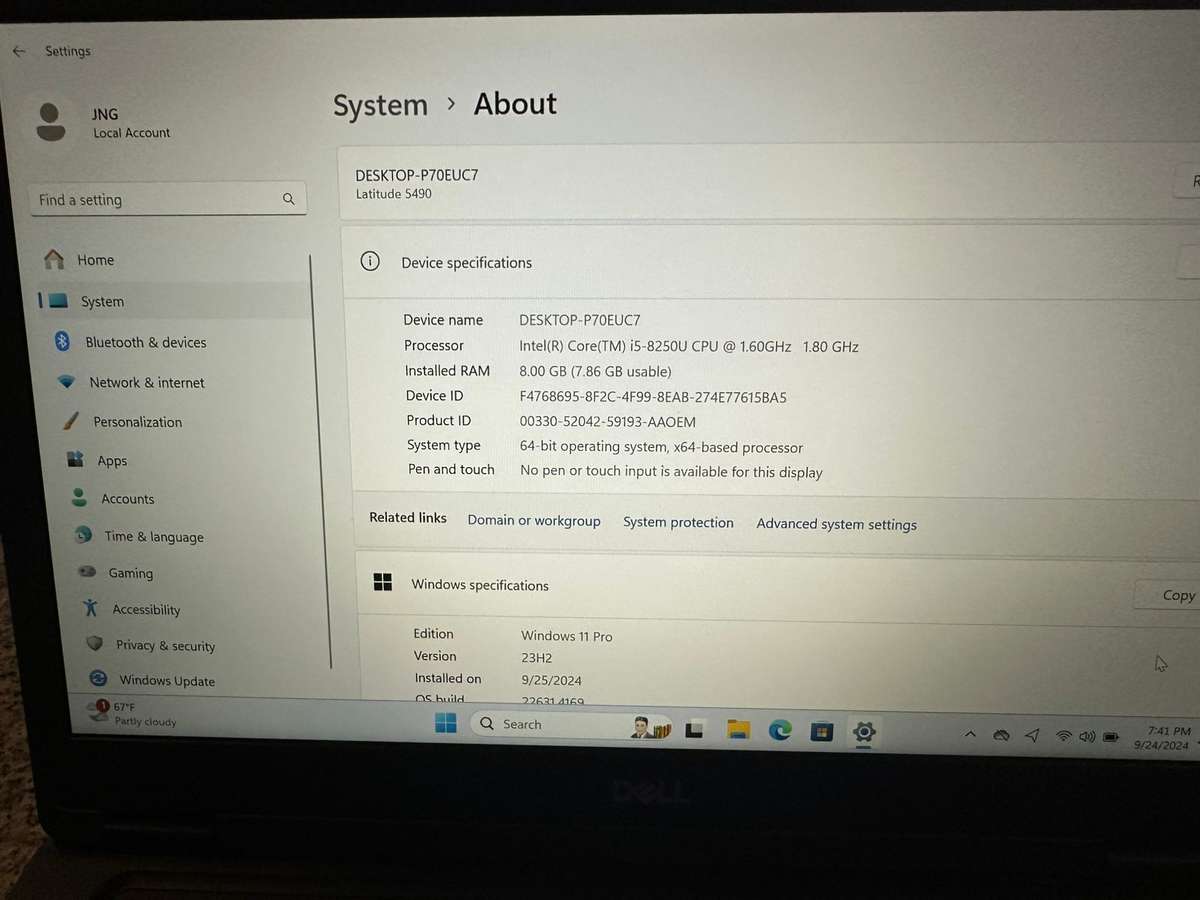This screenshot has width=1200, height=900.
Task: Open the Personalization brush icon
Action: coord(69,421)
